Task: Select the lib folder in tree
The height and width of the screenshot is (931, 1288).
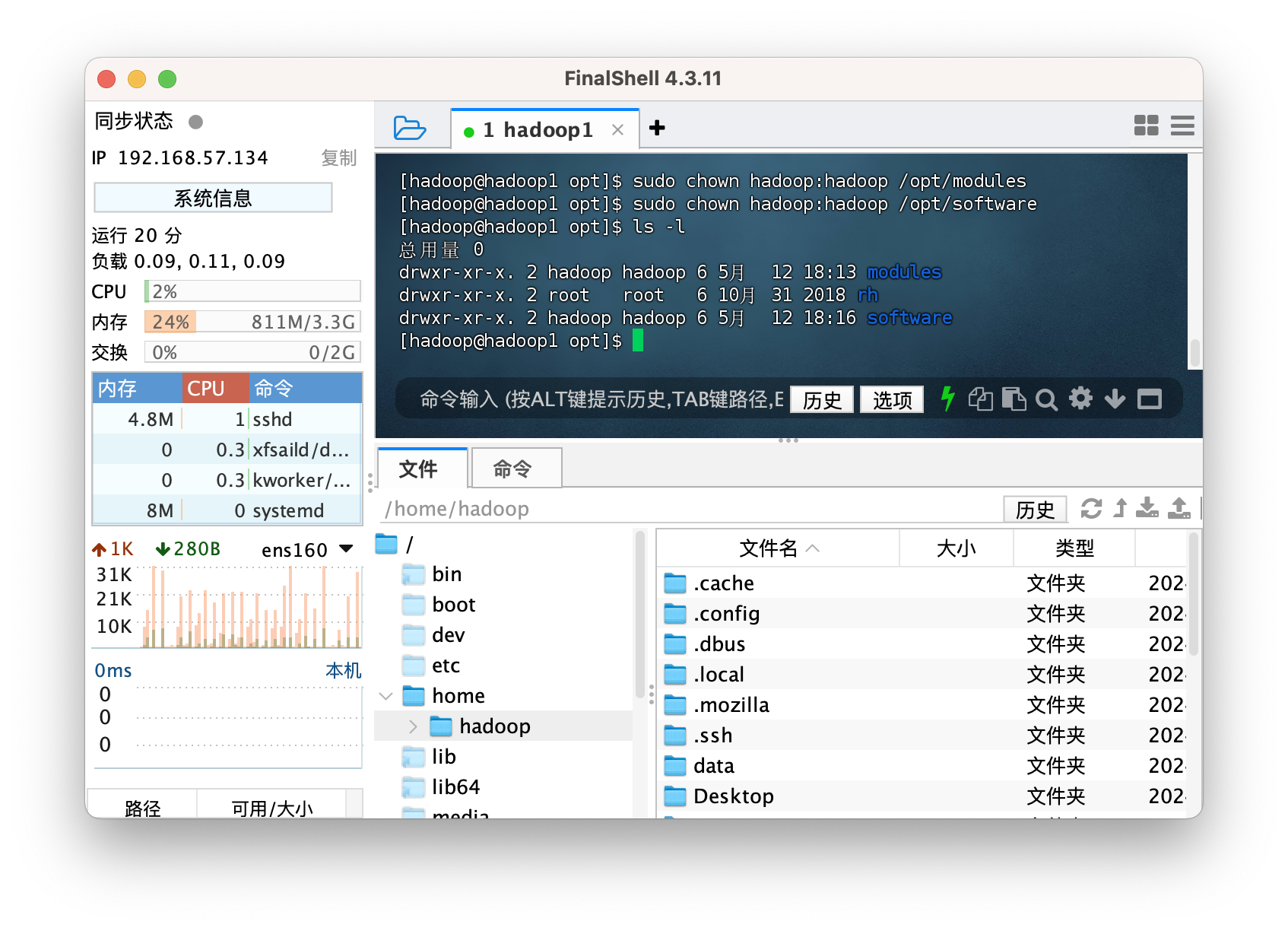Action: click(x=443, y=757)
